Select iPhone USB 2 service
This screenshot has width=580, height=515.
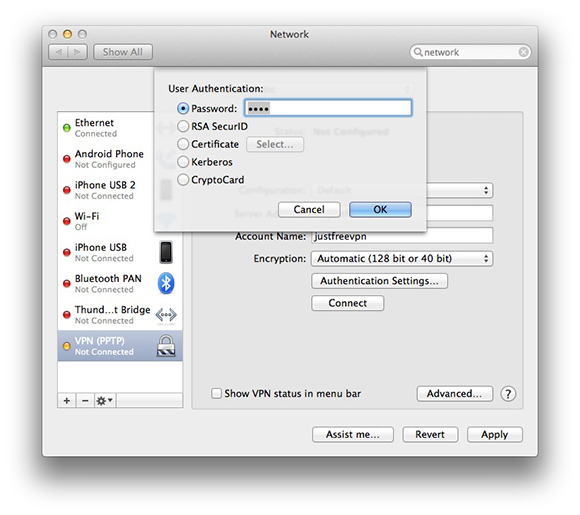(106, 190)
